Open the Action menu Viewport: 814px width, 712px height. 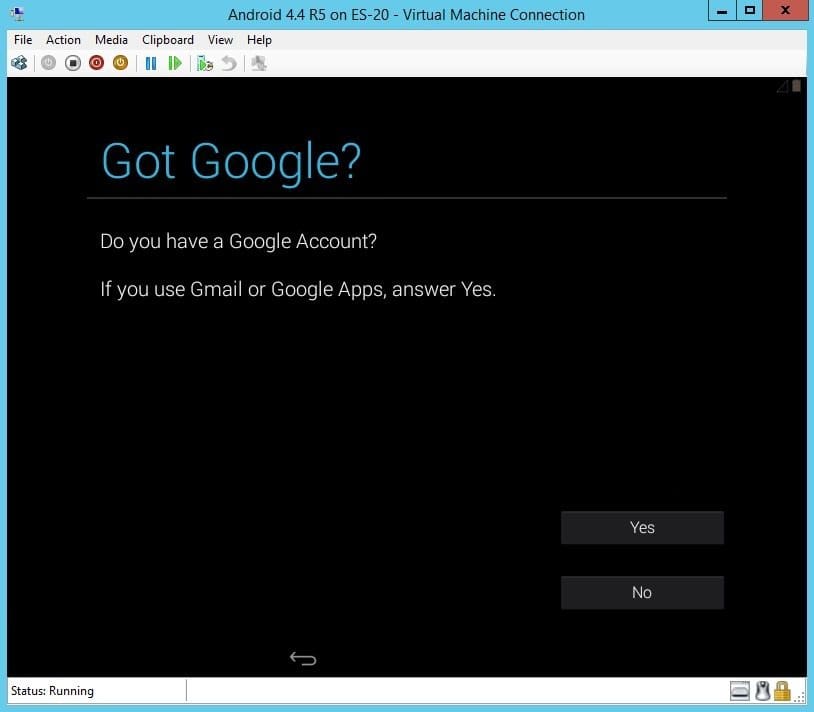[63, 40]
